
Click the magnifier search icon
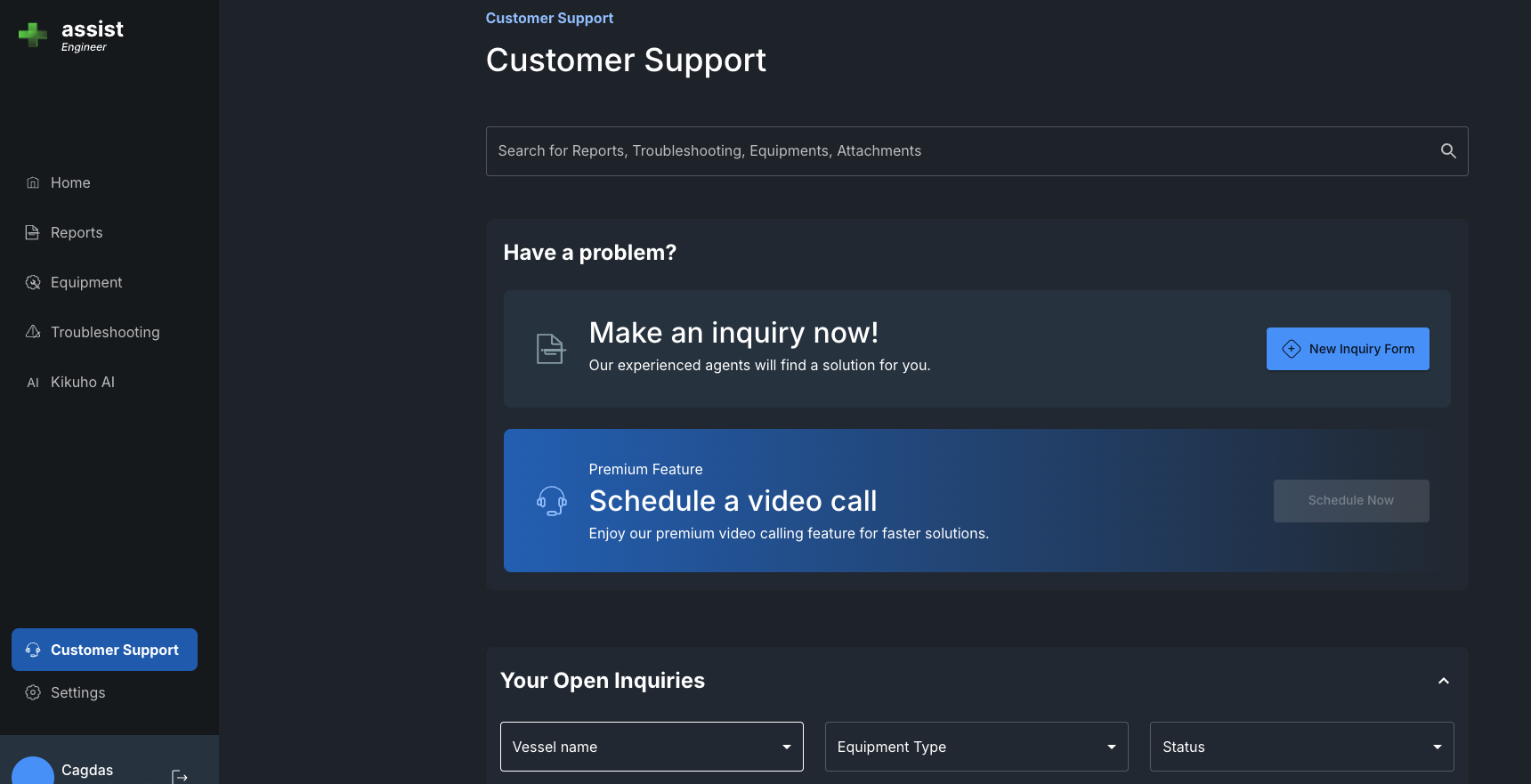1448,151
